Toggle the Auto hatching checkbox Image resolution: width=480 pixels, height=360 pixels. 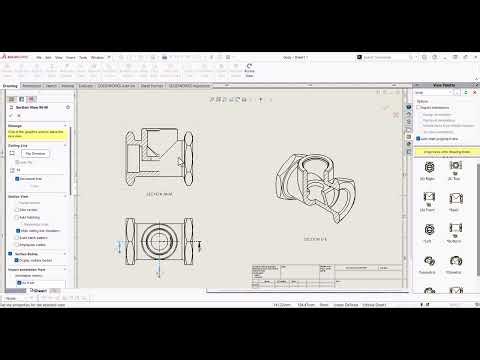[17, 217]
